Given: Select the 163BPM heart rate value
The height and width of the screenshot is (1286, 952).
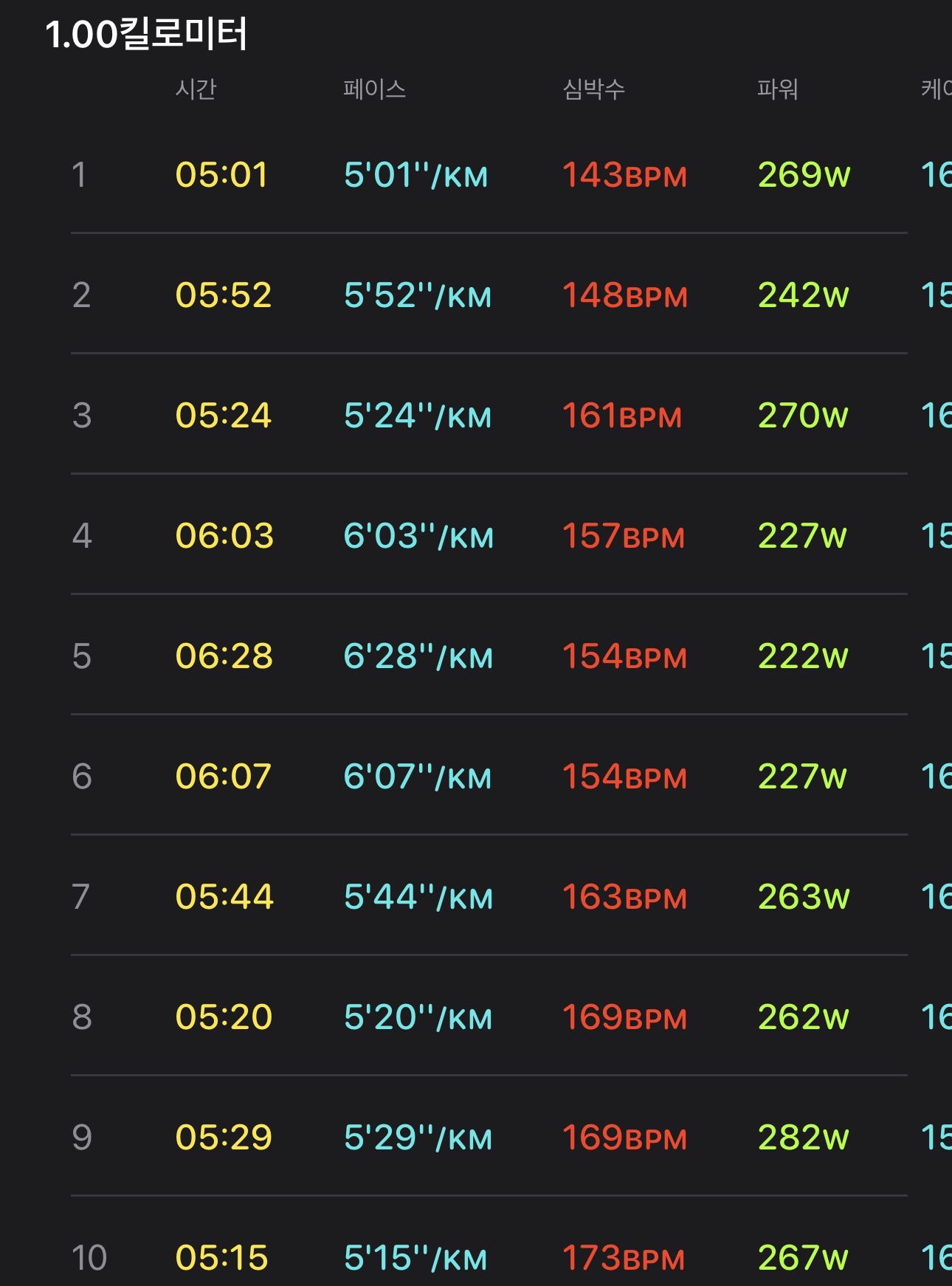Looking at the screenshot, I should pos(624,897).
